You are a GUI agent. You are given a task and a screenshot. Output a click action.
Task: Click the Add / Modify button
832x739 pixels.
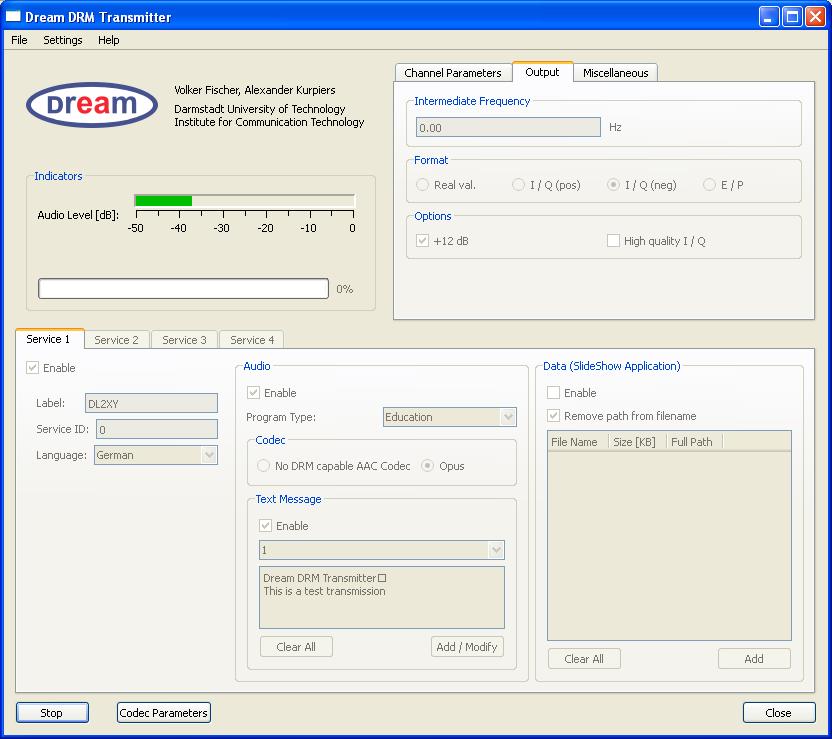(x=467, y=647)
